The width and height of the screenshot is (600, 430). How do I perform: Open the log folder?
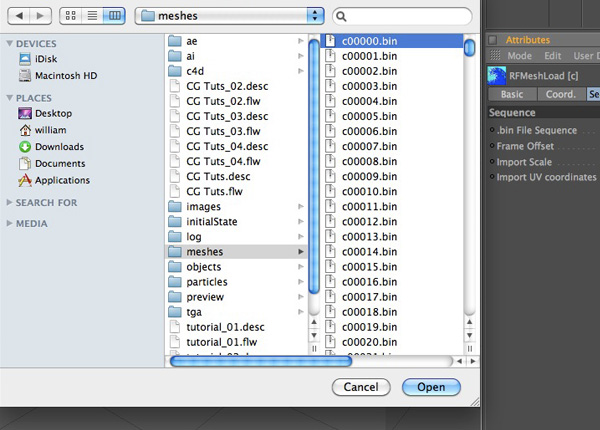[x=236, y=237]
